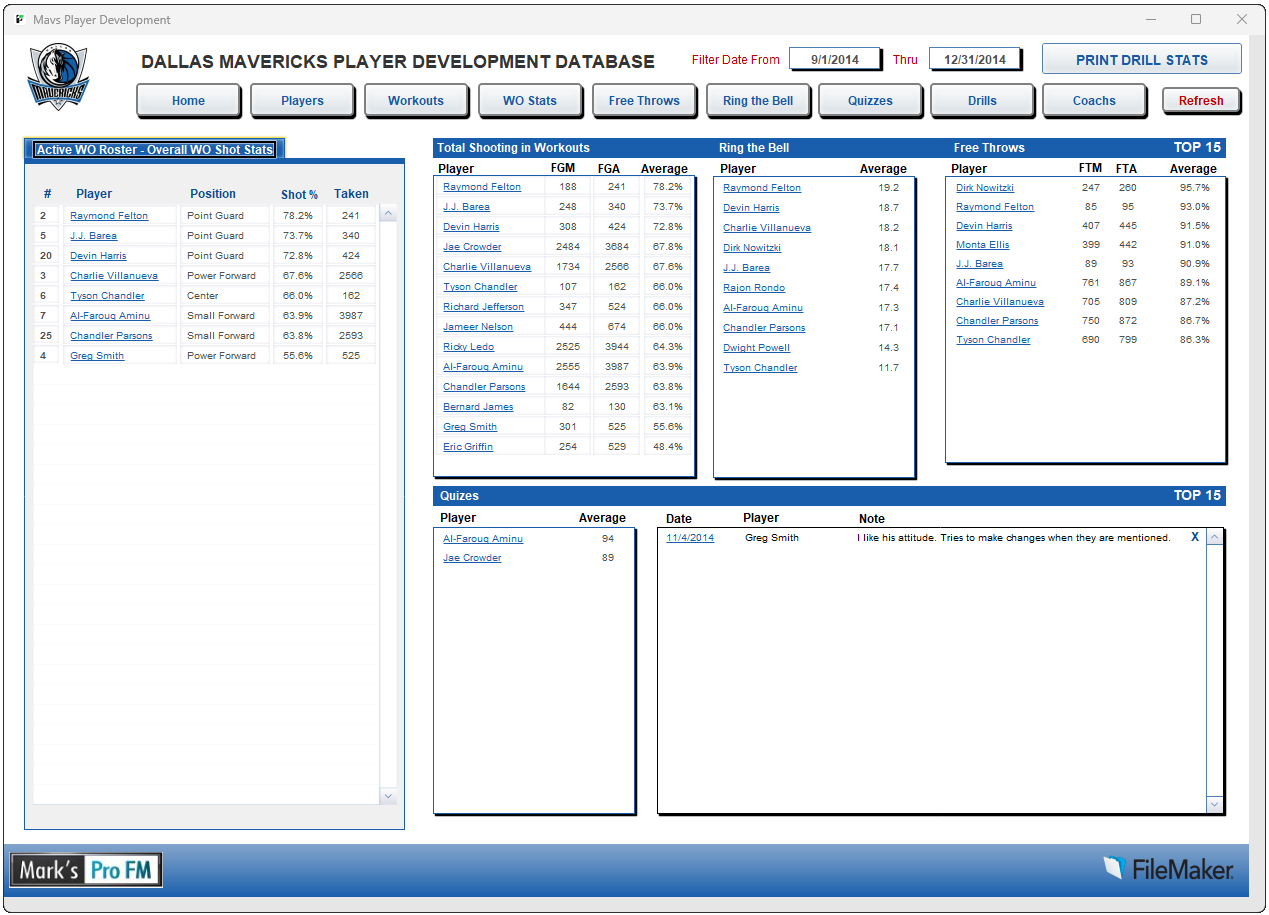This screenshot has height=915, width=1269.
Task: Click the Dallas Mavericks logo
Action: point(59,77)
